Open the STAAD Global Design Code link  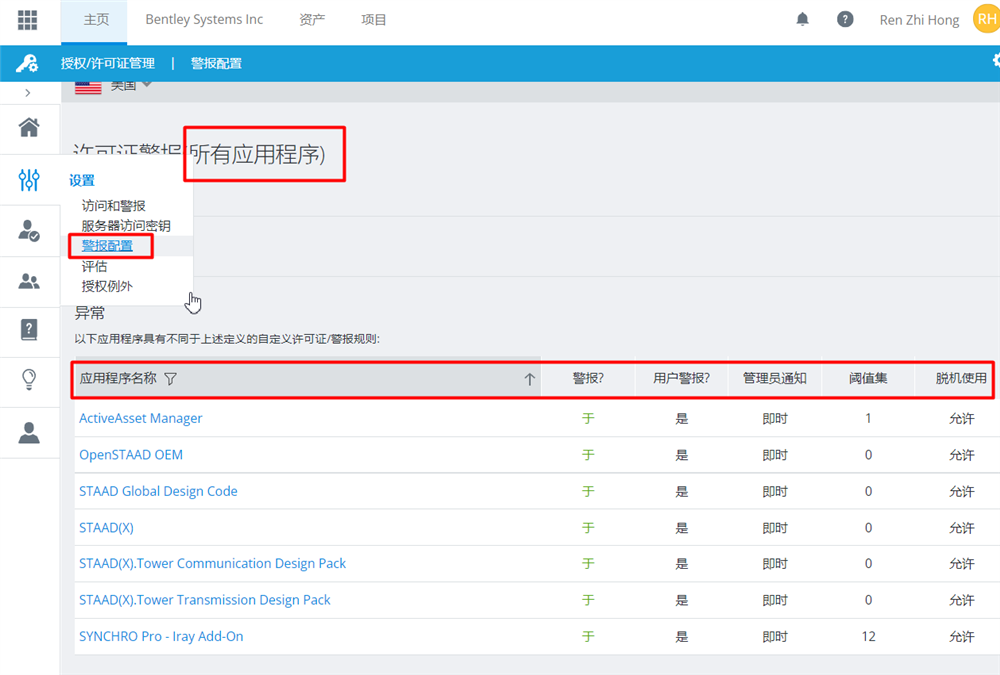pos(158,491)
